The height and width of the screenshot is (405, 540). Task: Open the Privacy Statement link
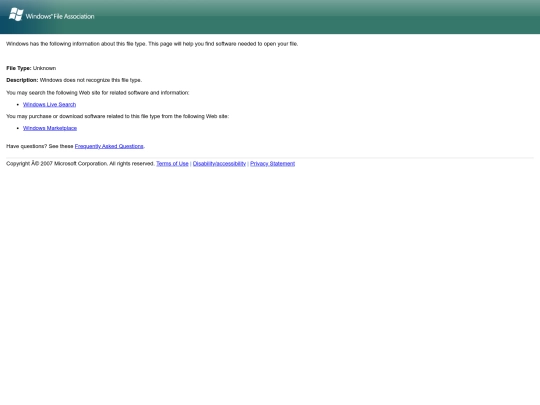(272, 164)
